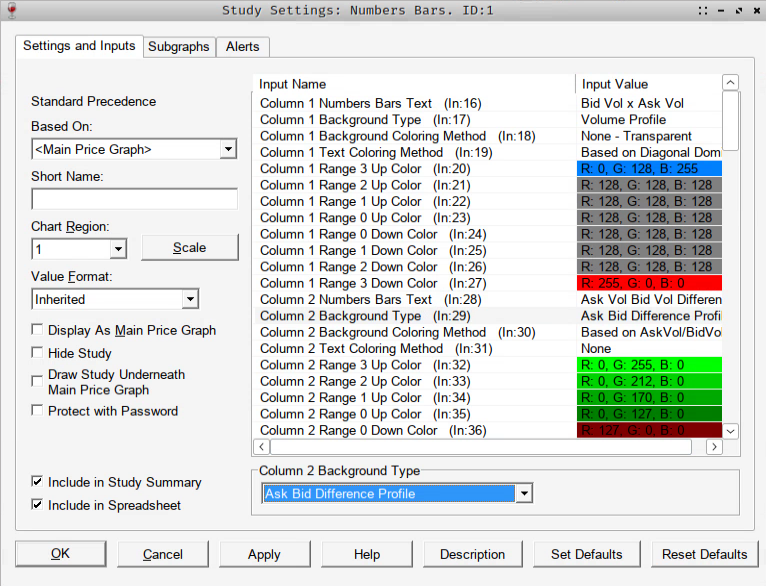766x586 pixels.
Task: Click the scroll up arrow of inputs list
Action: [x=730, y=83]
